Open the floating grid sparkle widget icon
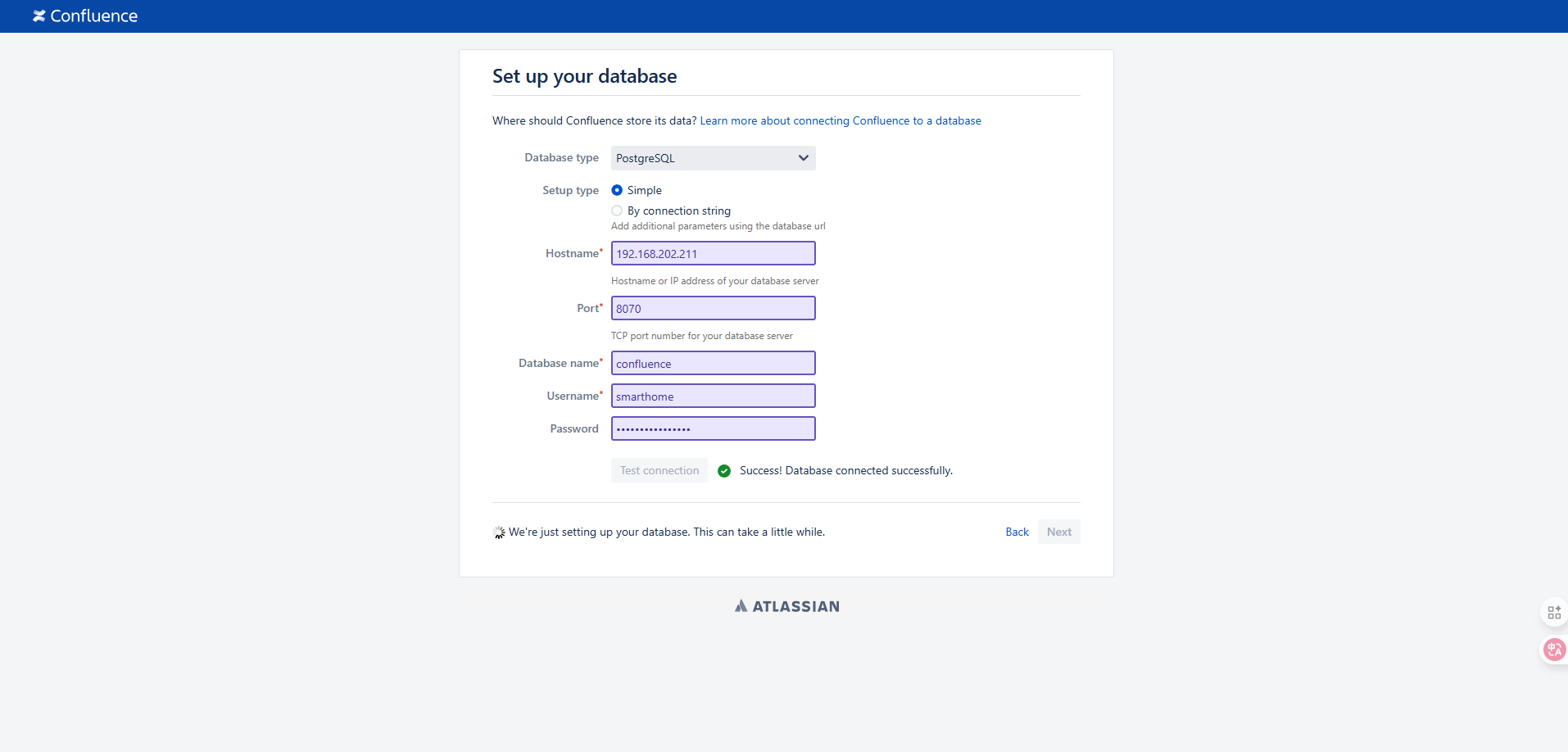1568x752 pixels. pos(1554,613)
